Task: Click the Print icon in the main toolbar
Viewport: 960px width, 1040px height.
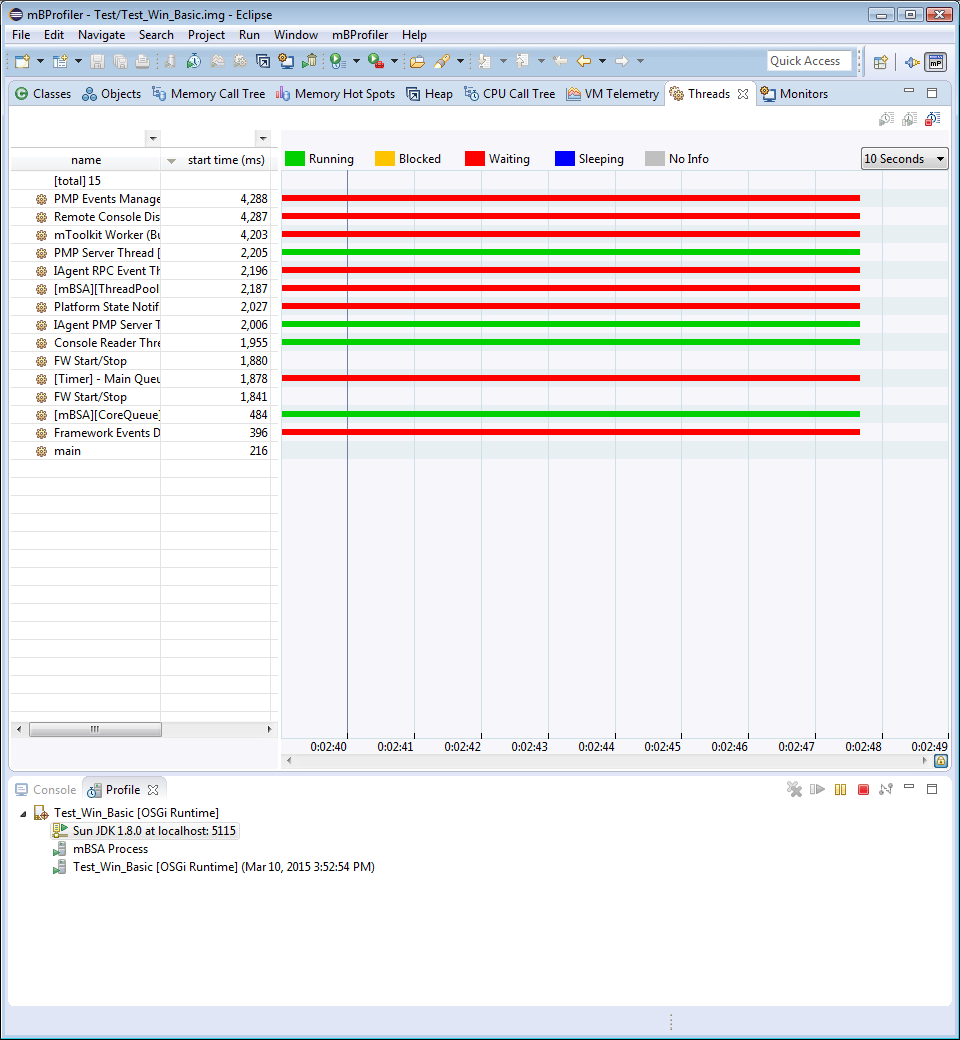Action: click(x=142, y=62)
